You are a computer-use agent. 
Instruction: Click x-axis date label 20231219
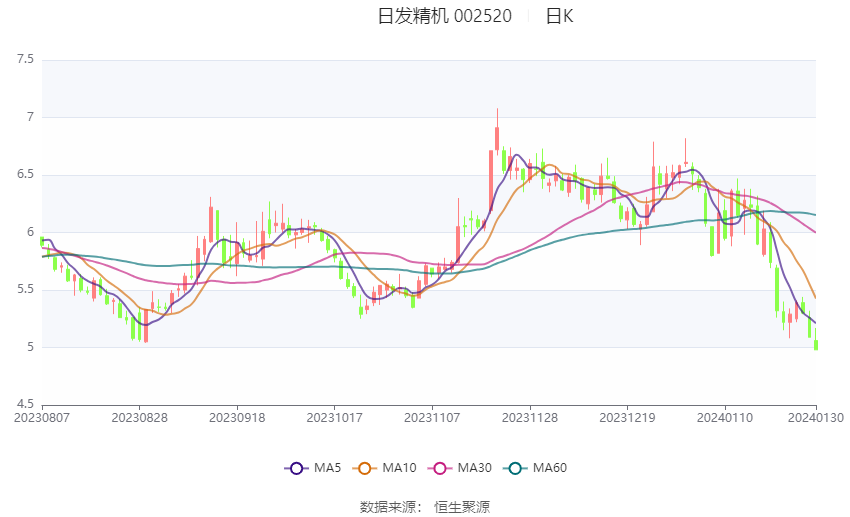click(627, 418)
